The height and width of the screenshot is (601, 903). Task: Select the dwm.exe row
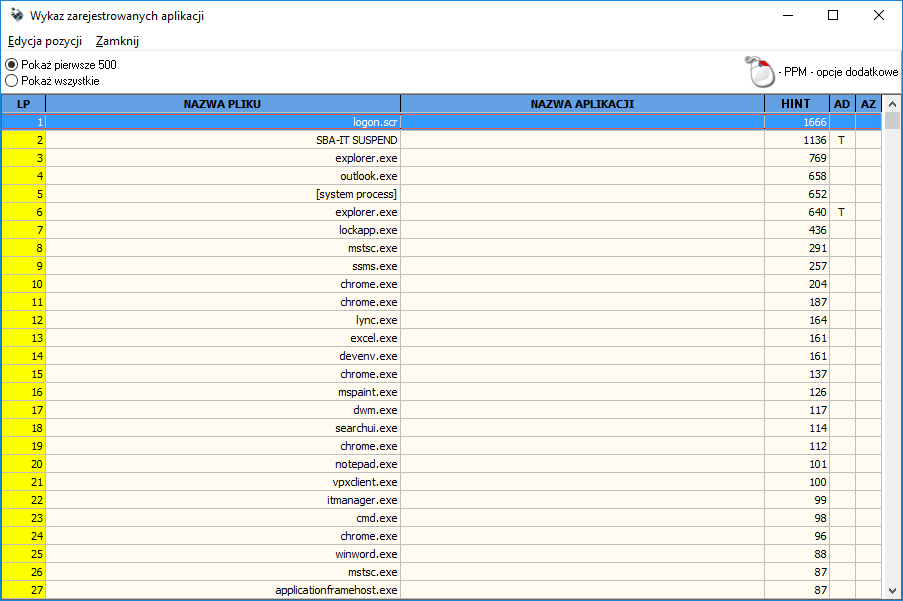tap(442, 410)
